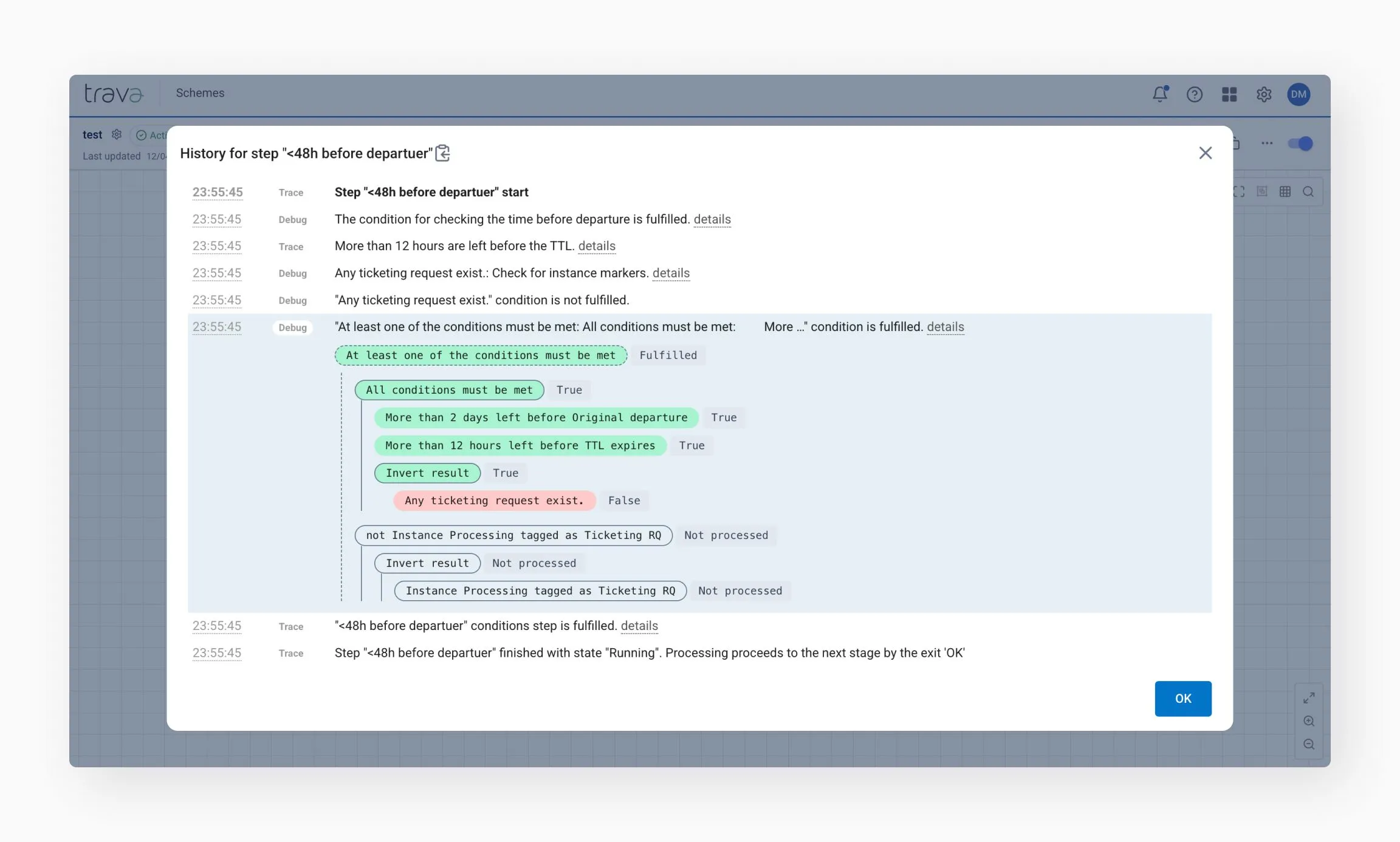Image resolution: width=1400 pixels, height=842 pixels.
Task: Open the three dots more menu
Action: coord(1266,143)
